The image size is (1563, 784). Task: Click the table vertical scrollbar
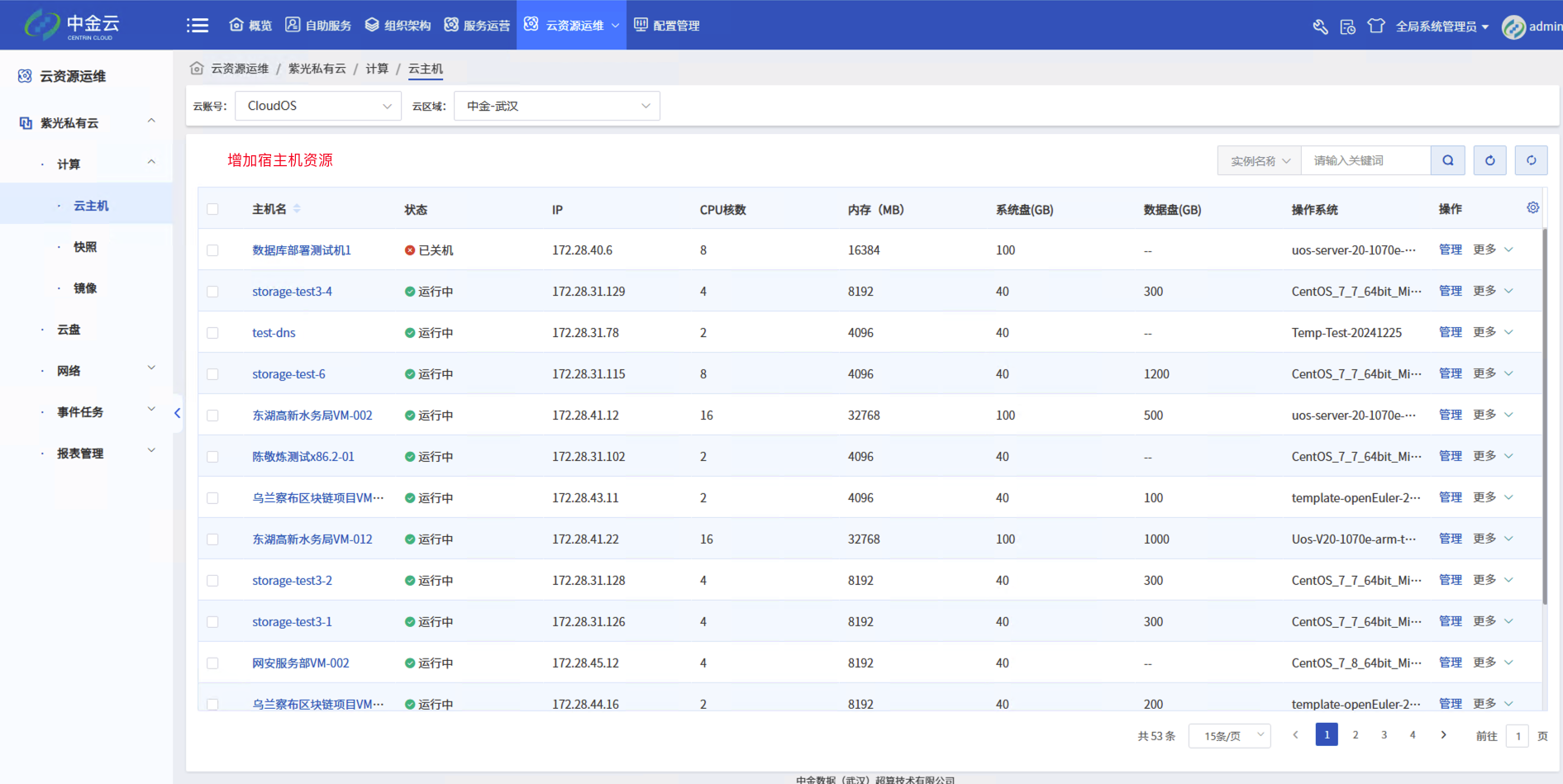(x=1544, y=416)
